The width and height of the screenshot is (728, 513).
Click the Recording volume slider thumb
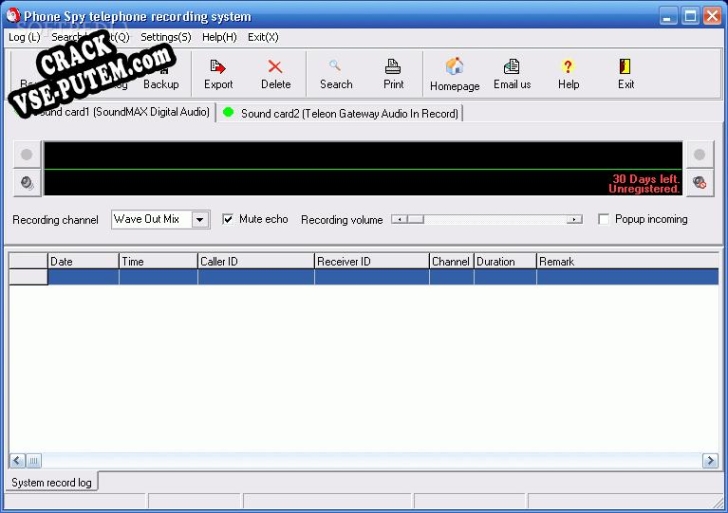point(416,219)
